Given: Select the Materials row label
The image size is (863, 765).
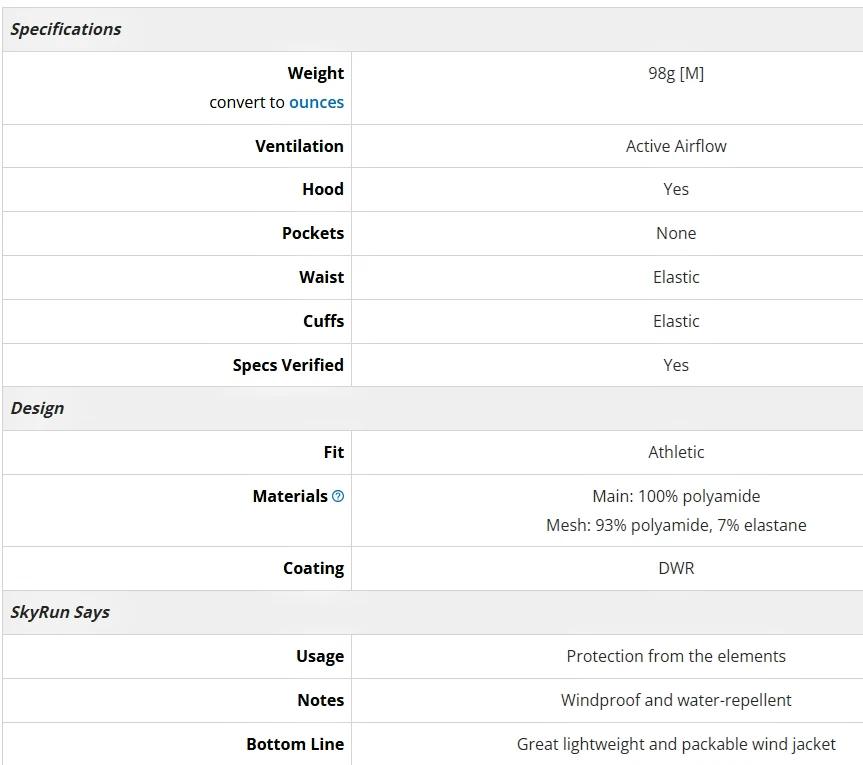Looking at the screenshot, I should point(290,496).
